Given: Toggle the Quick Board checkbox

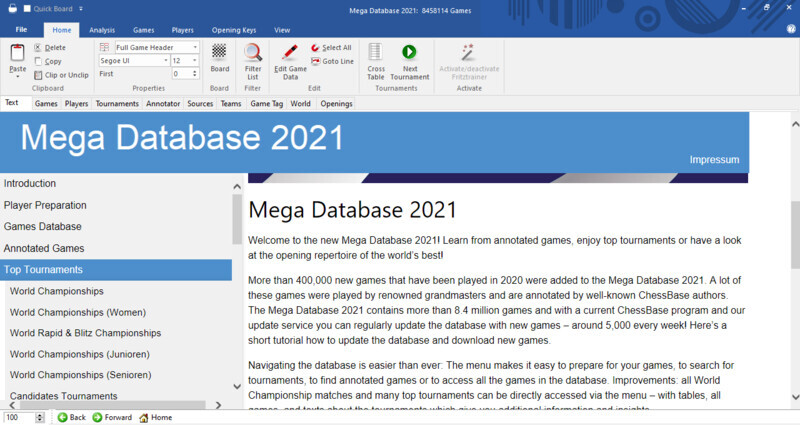Looking at the screenshot, I should point(27,9).
